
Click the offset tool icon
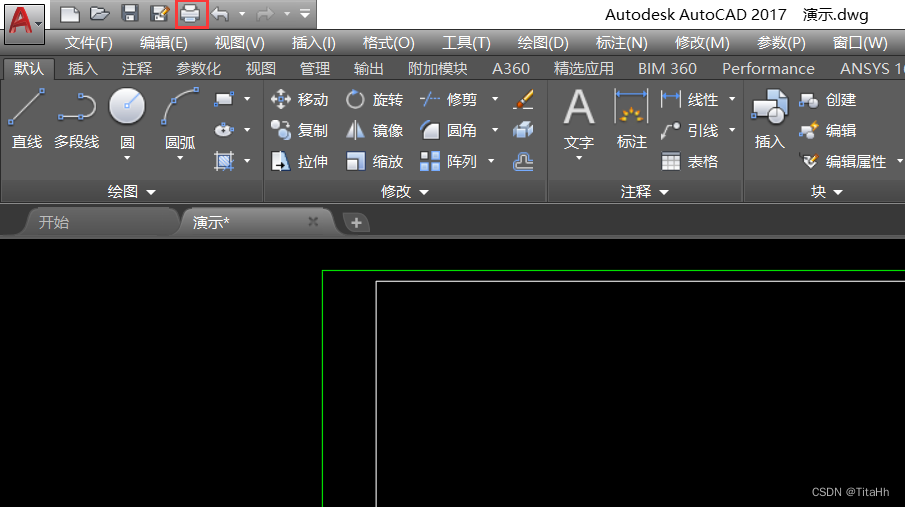point(523,162)
